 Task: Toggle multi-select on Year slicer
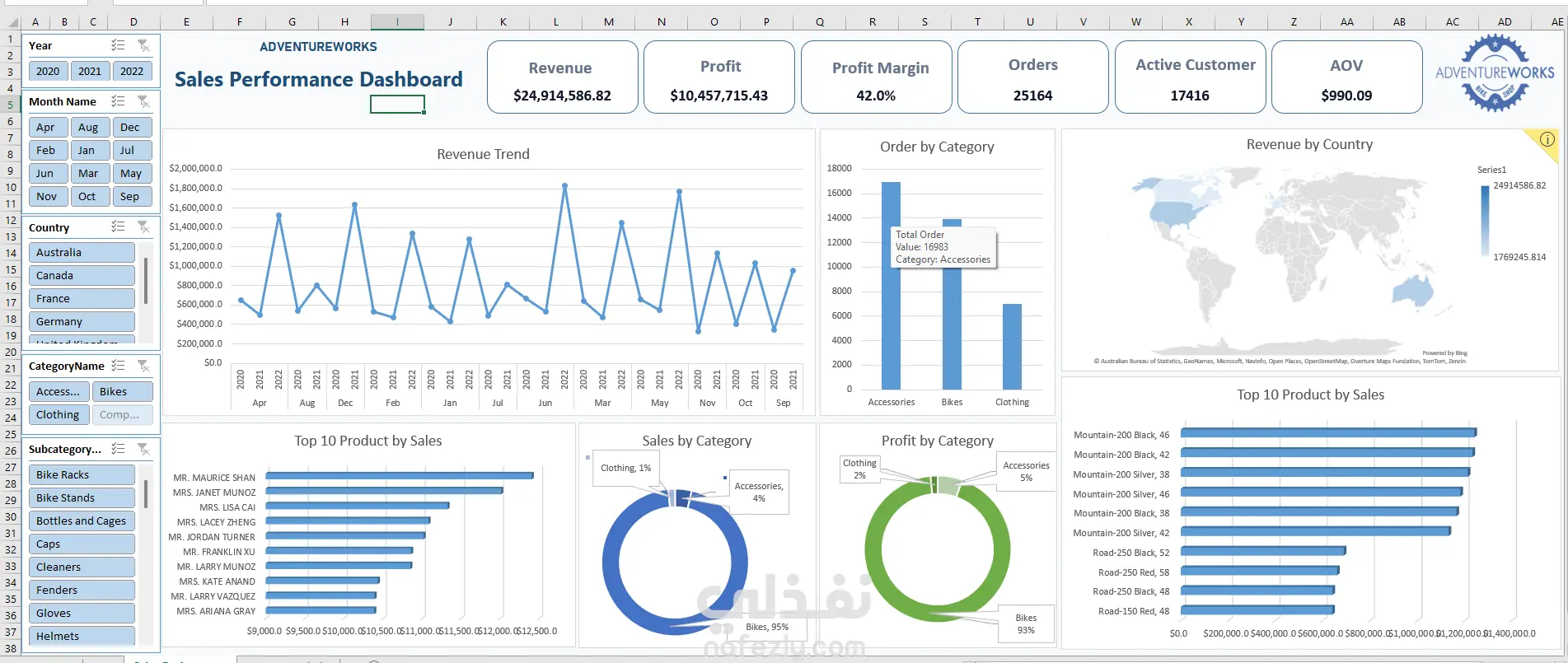tap(118, 45)
